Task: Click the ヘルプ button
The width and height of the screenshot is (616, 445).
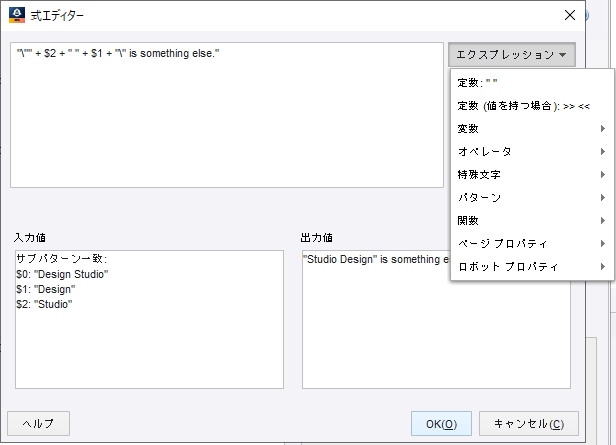Action: pos(38,424)
